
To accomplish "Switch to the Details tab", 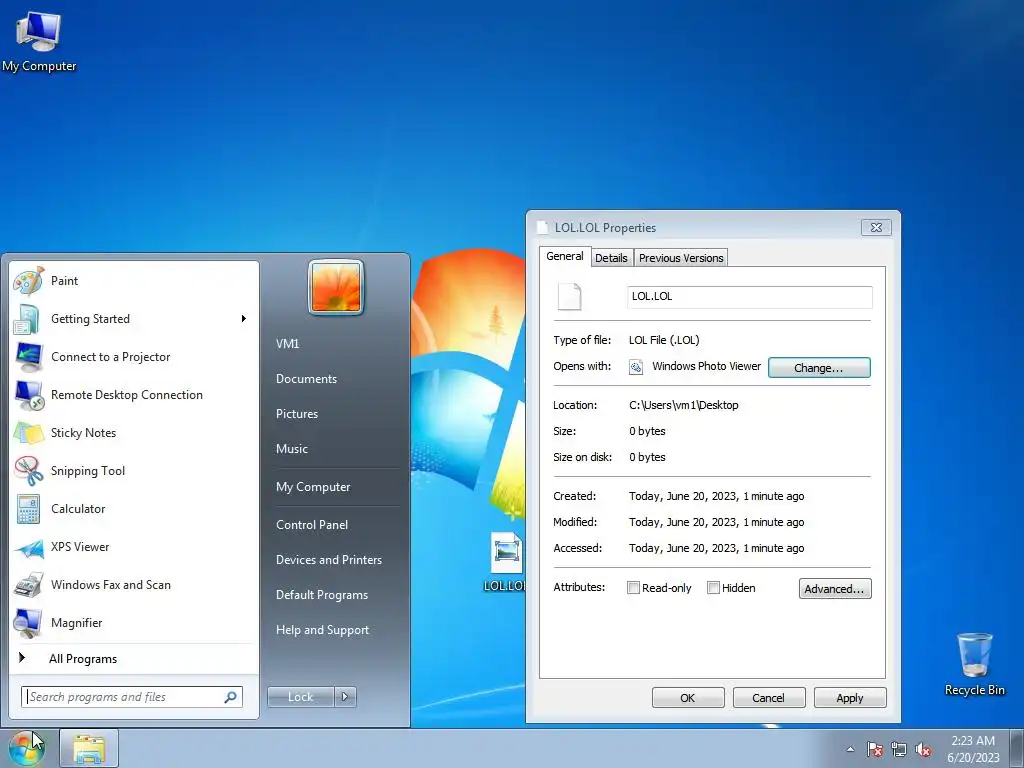I will point(611,258).
